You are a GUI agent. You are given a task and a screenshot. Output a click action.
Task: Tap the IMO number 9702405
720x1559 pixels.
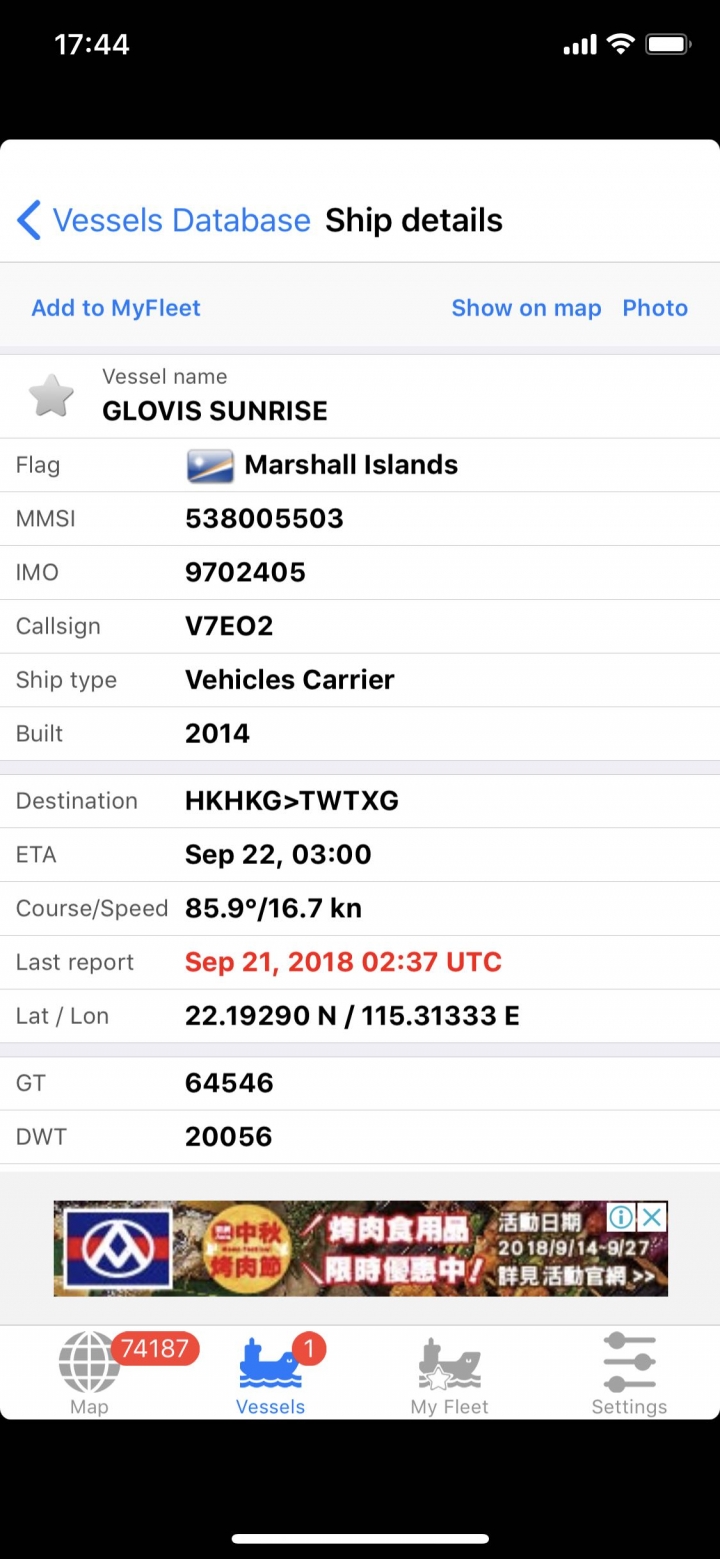click(245, 573)
